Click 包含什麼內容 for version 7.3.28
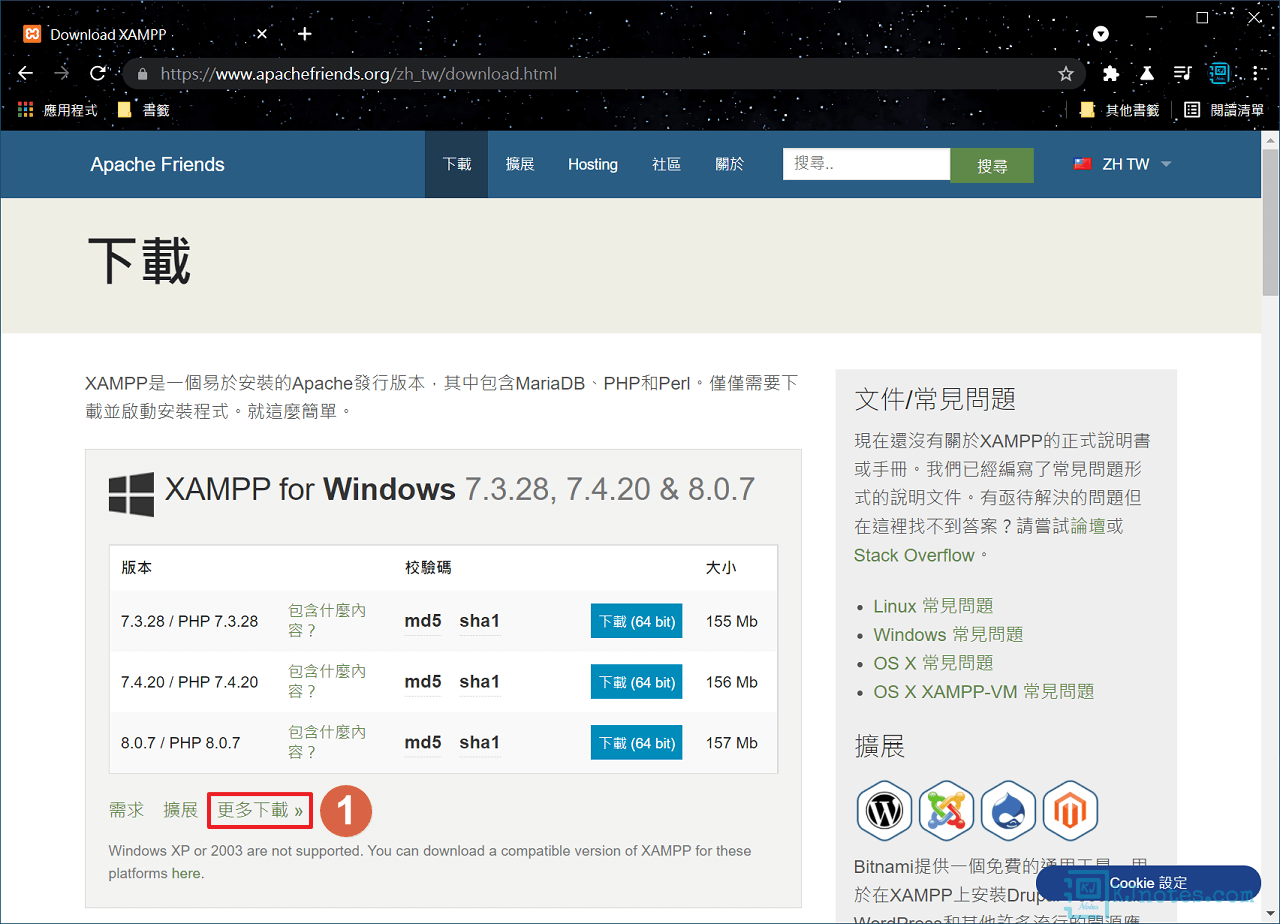 pos(327,620)
